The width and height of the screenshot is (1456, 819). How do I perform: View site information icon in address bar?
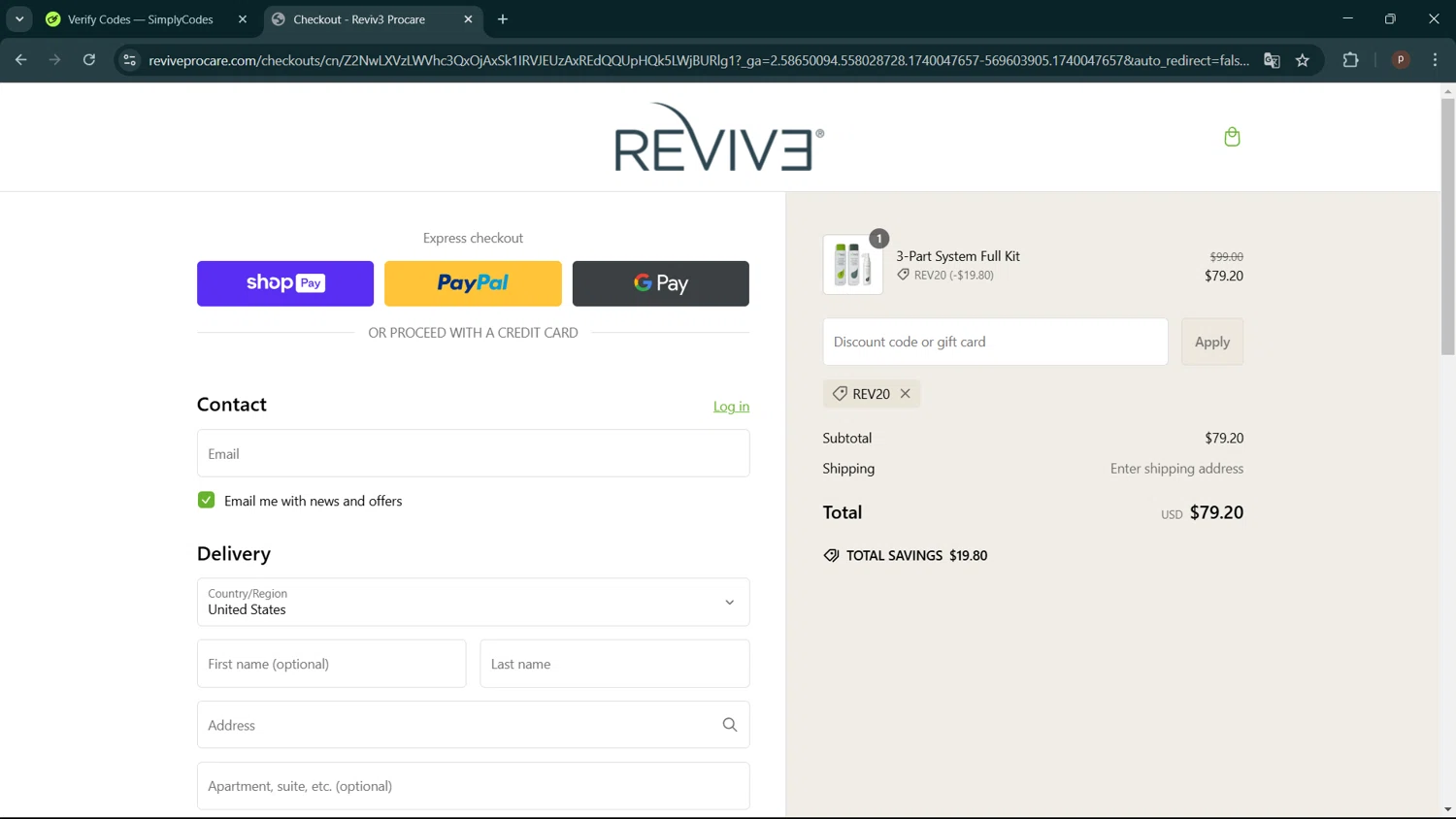click(x=129, y=60)
